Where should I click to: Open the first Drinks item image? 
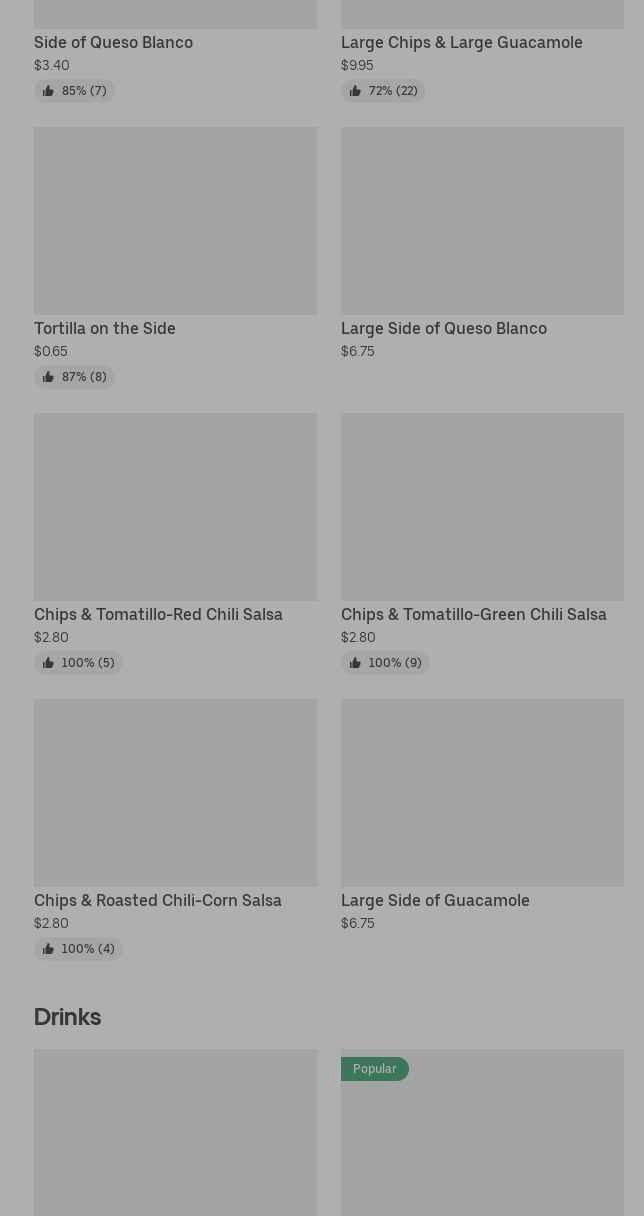click(x=175, y=1133)
